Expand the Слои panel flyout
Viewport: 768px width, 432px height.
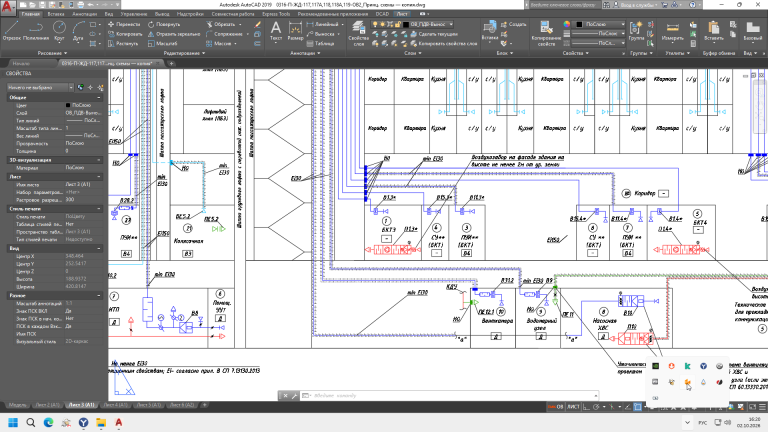(x=413, y=53)
